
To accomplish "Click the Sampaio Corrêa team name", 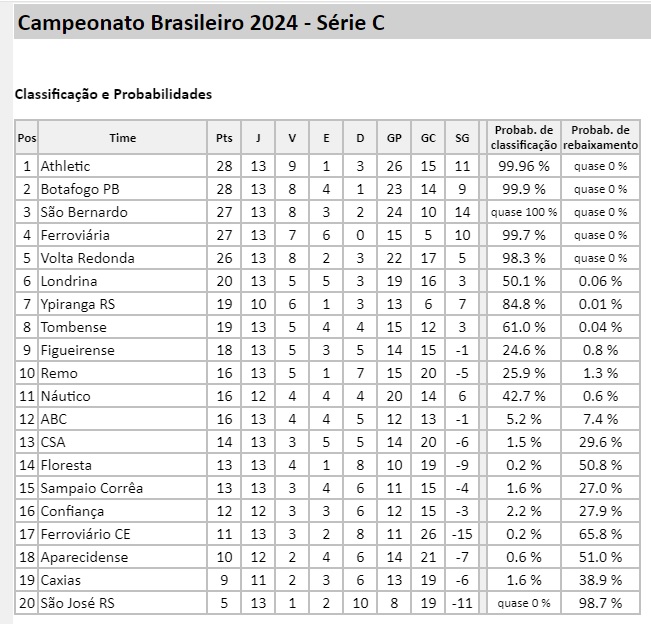I will (91, 488).
